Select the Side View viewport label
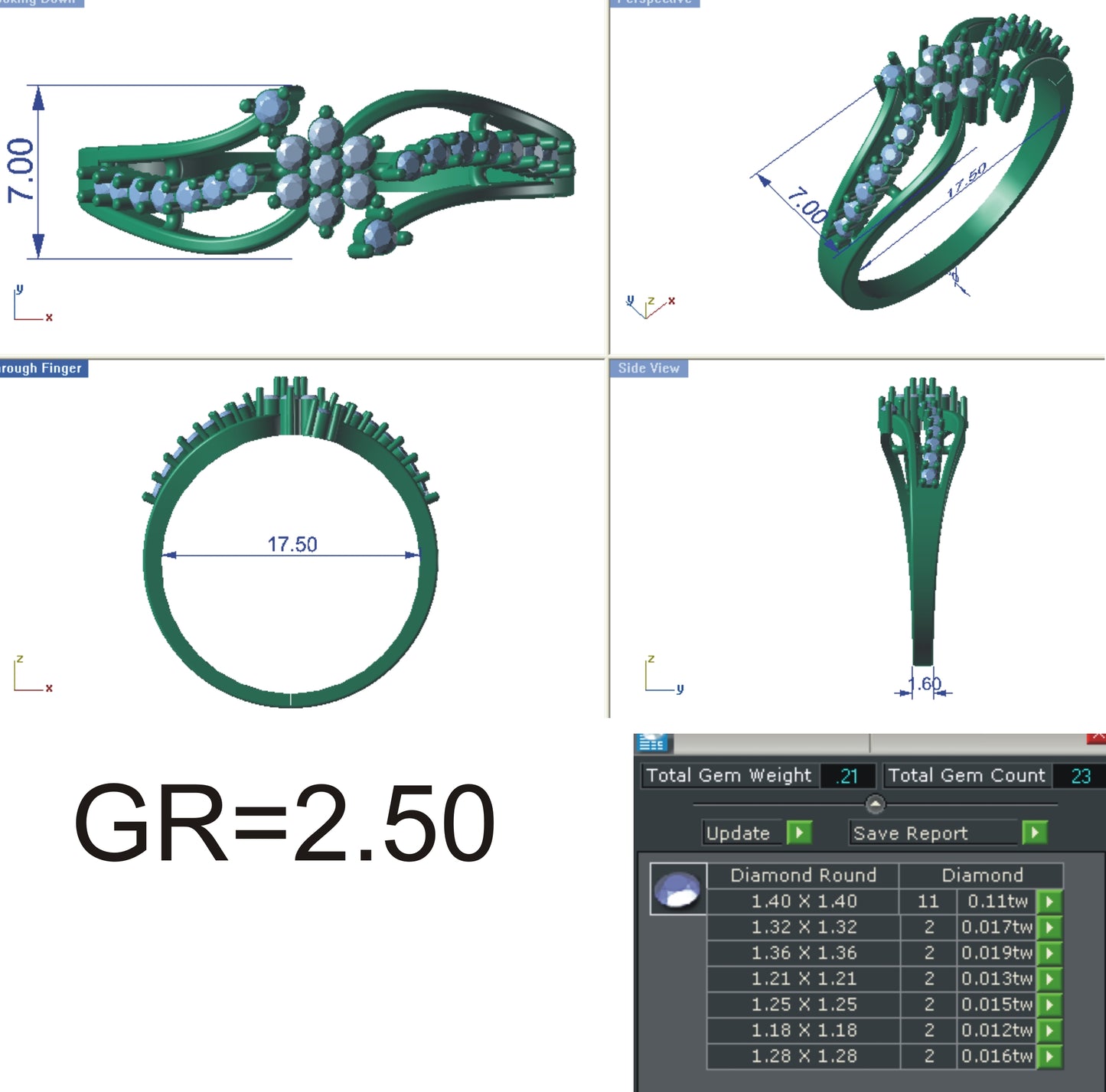The image size is (1106, 1092). (649, 368)
